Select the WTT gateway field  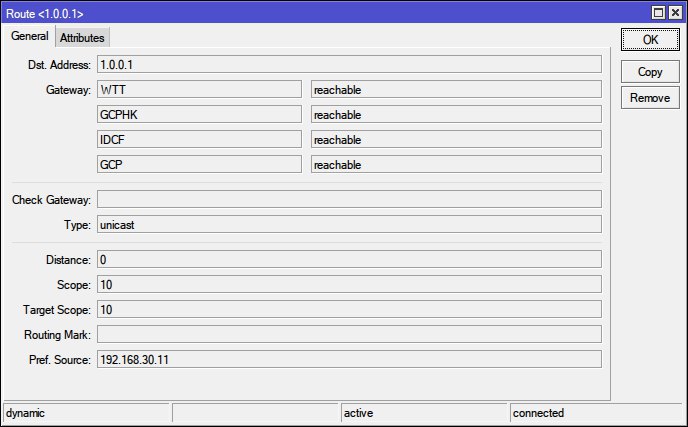click(x=199, y=89)
